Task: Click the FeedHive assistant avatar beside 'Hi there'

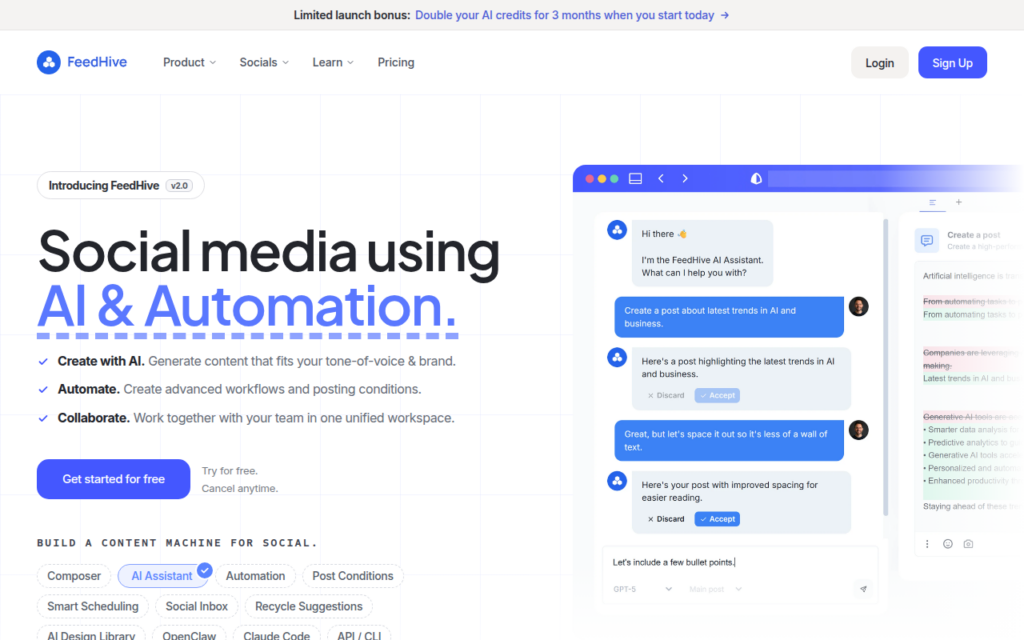Action: [617, 230]
